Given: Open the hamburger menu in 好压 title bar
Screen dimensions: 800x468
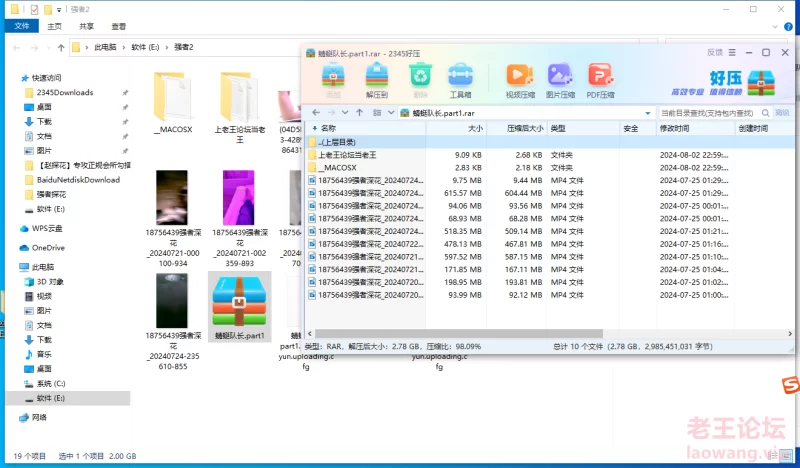Looking at the screenshot, I should (x=732, y=53).
